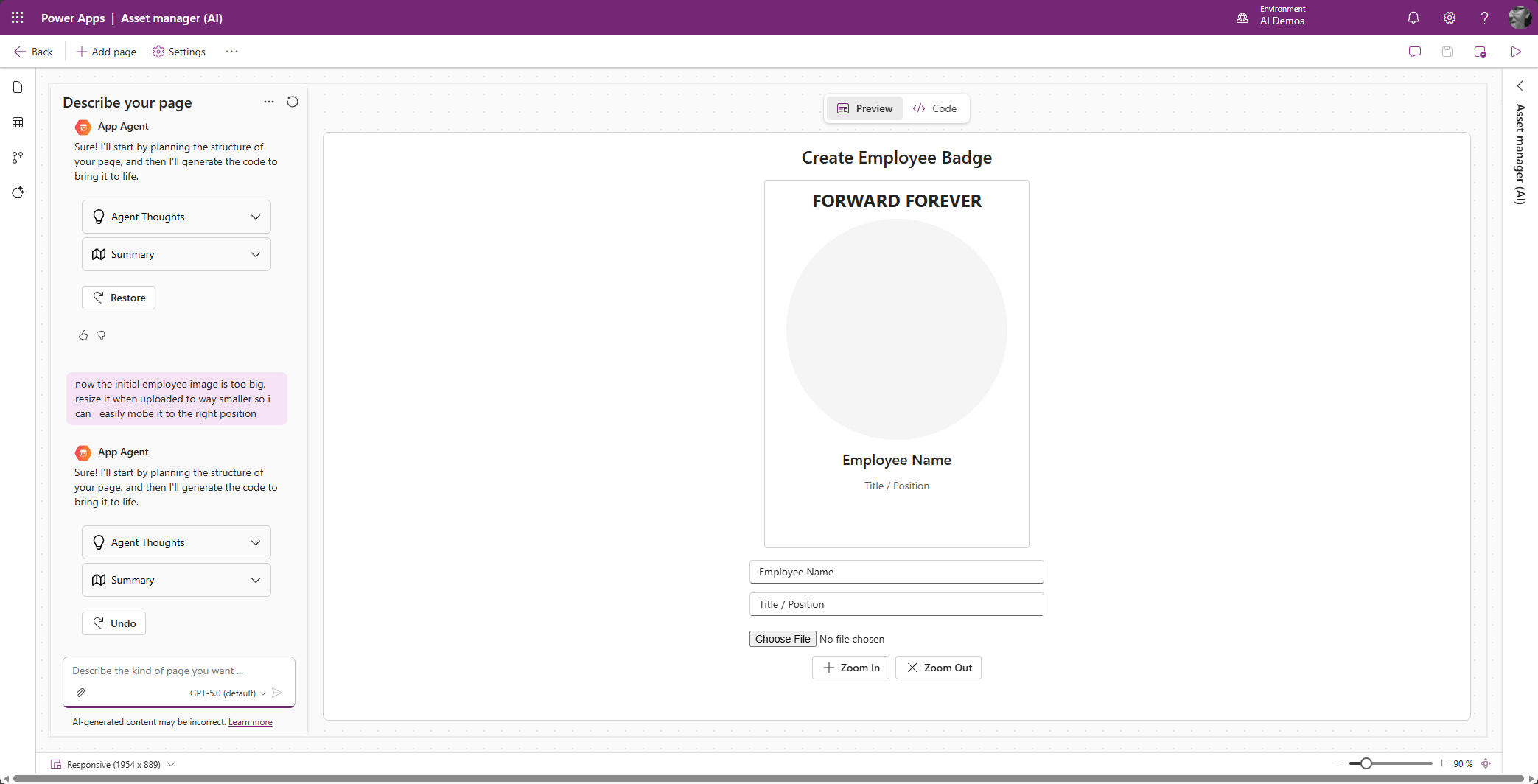Open the GPT-5.0 model dropdown
1538x784 pixels.
pos(228,693)
